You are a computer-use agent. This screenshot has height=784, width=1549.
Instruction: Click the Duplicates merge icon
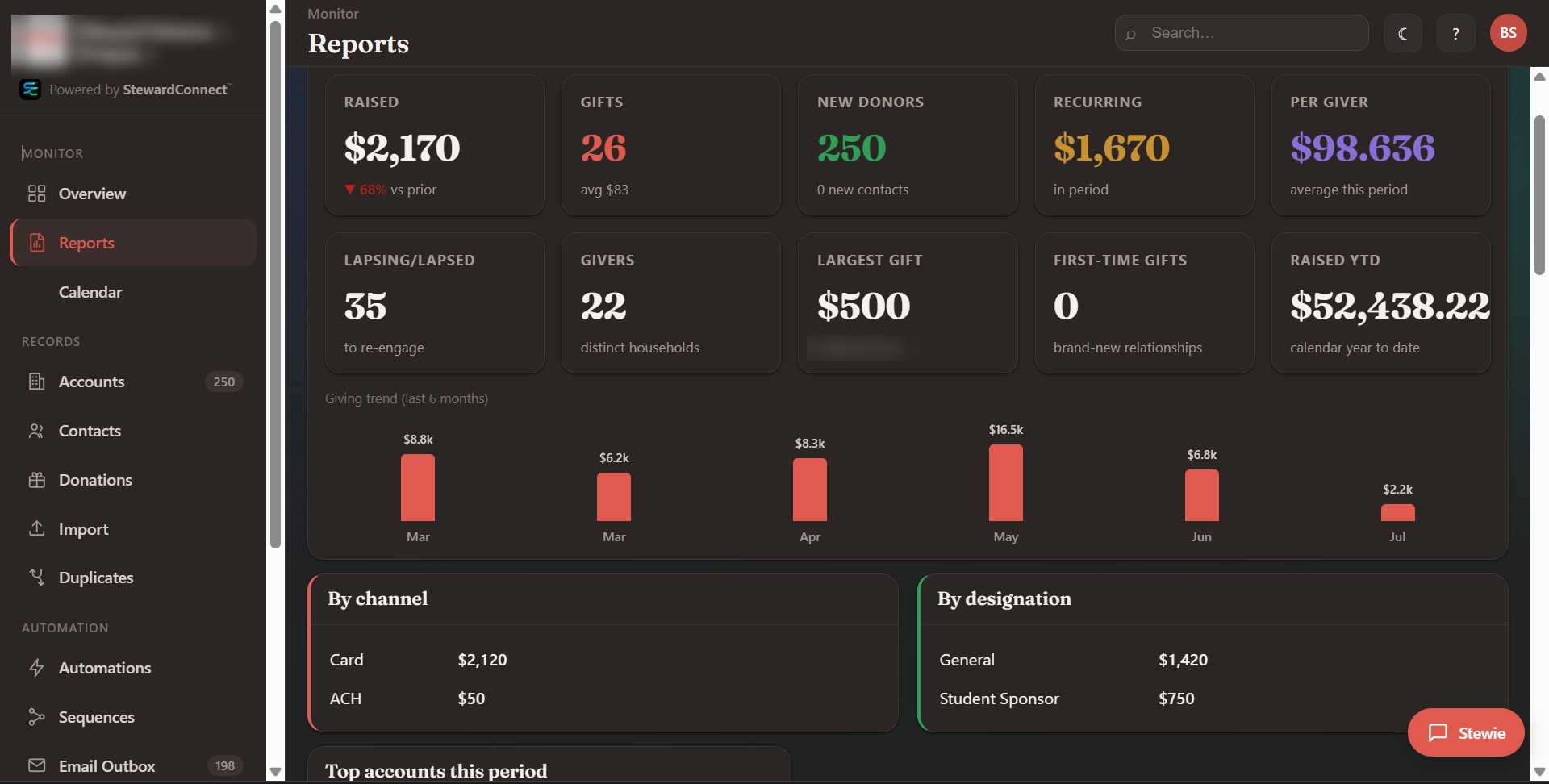pyautogui.click(x=36, y=577)
